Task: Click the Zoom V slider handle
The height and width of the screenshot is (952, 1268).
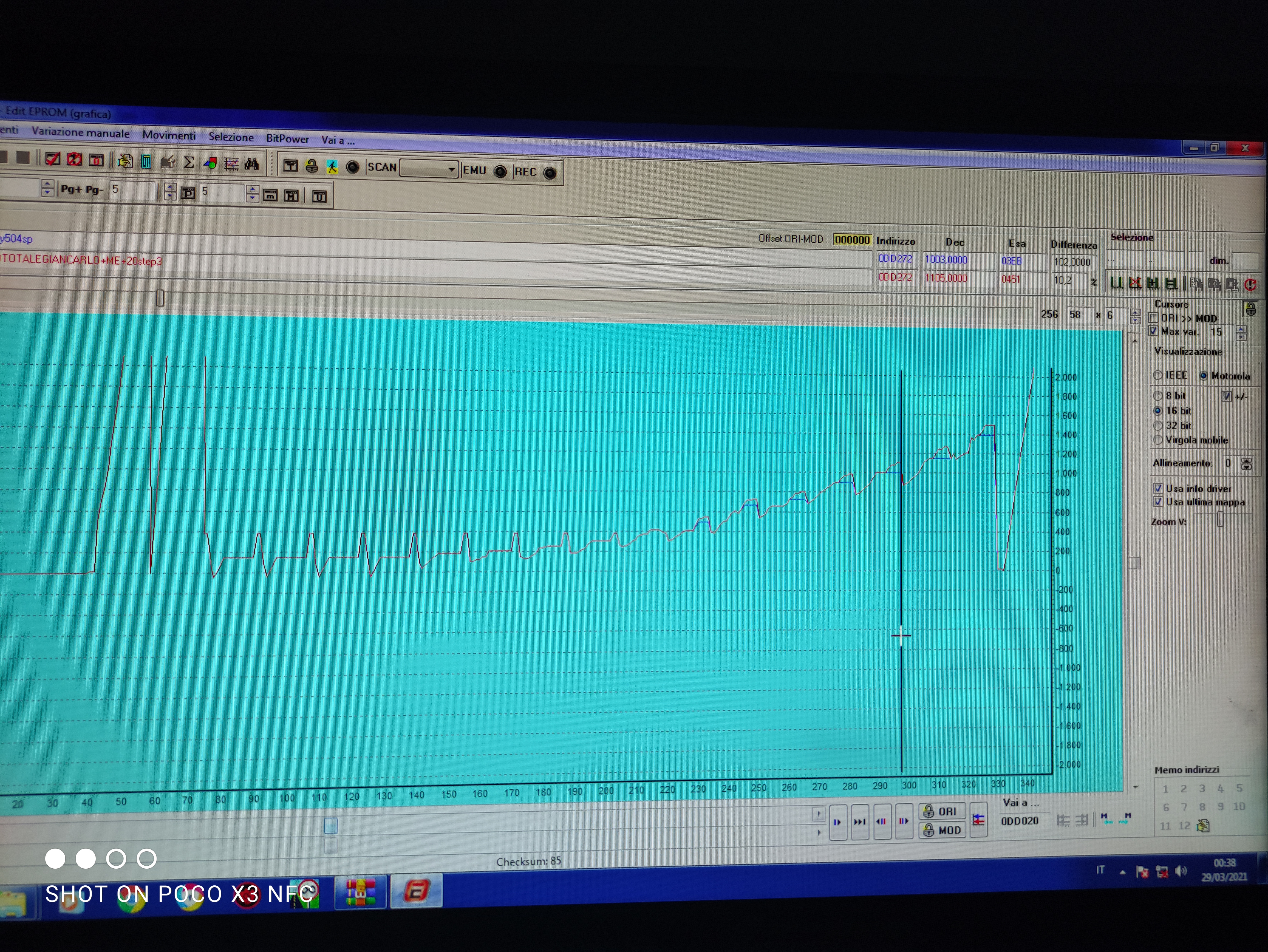Action: point(1220,519)
